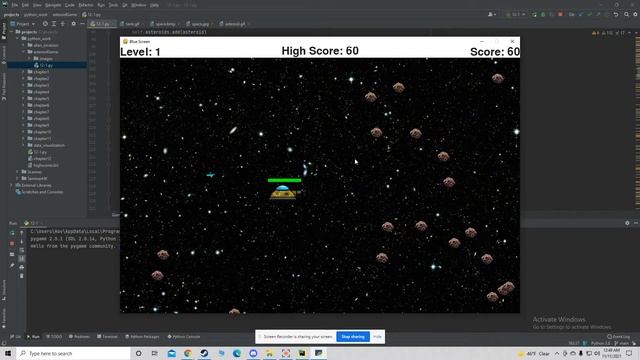Click the up arrow in Run console
Screen dimensions: 640x360
pos(22,233)
